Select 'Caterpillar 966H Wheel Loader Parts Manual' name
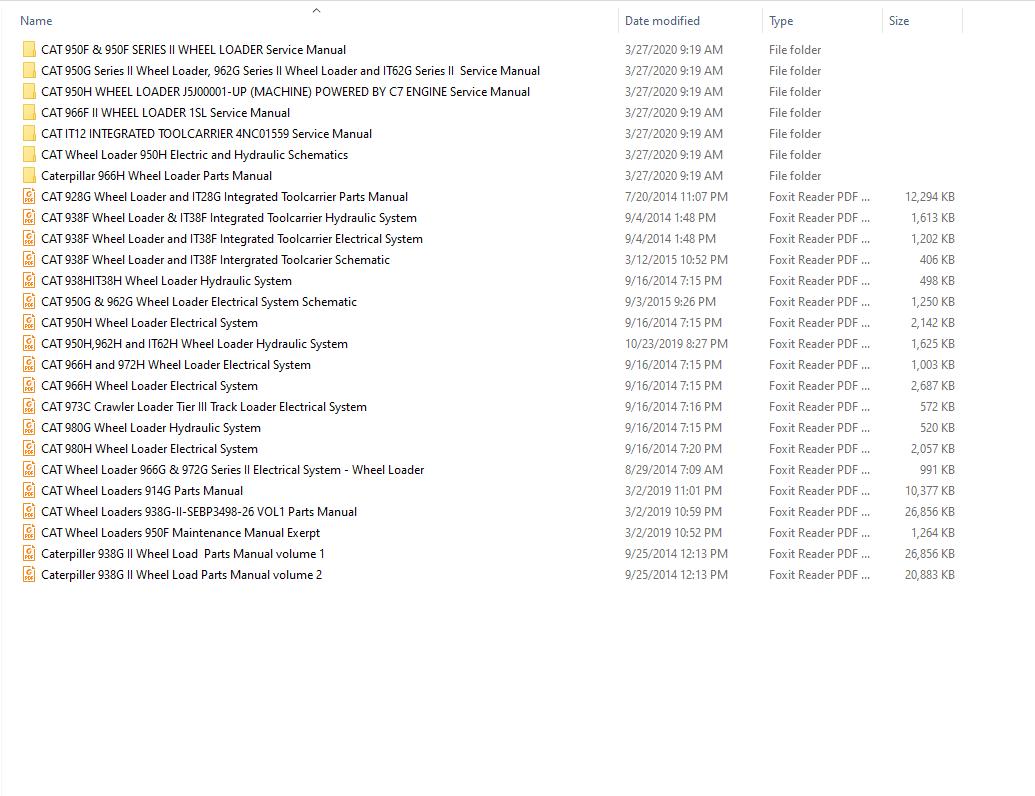The height and width of the screenshot is (796, 1035). pyautogui.click(x=156, y=176)
